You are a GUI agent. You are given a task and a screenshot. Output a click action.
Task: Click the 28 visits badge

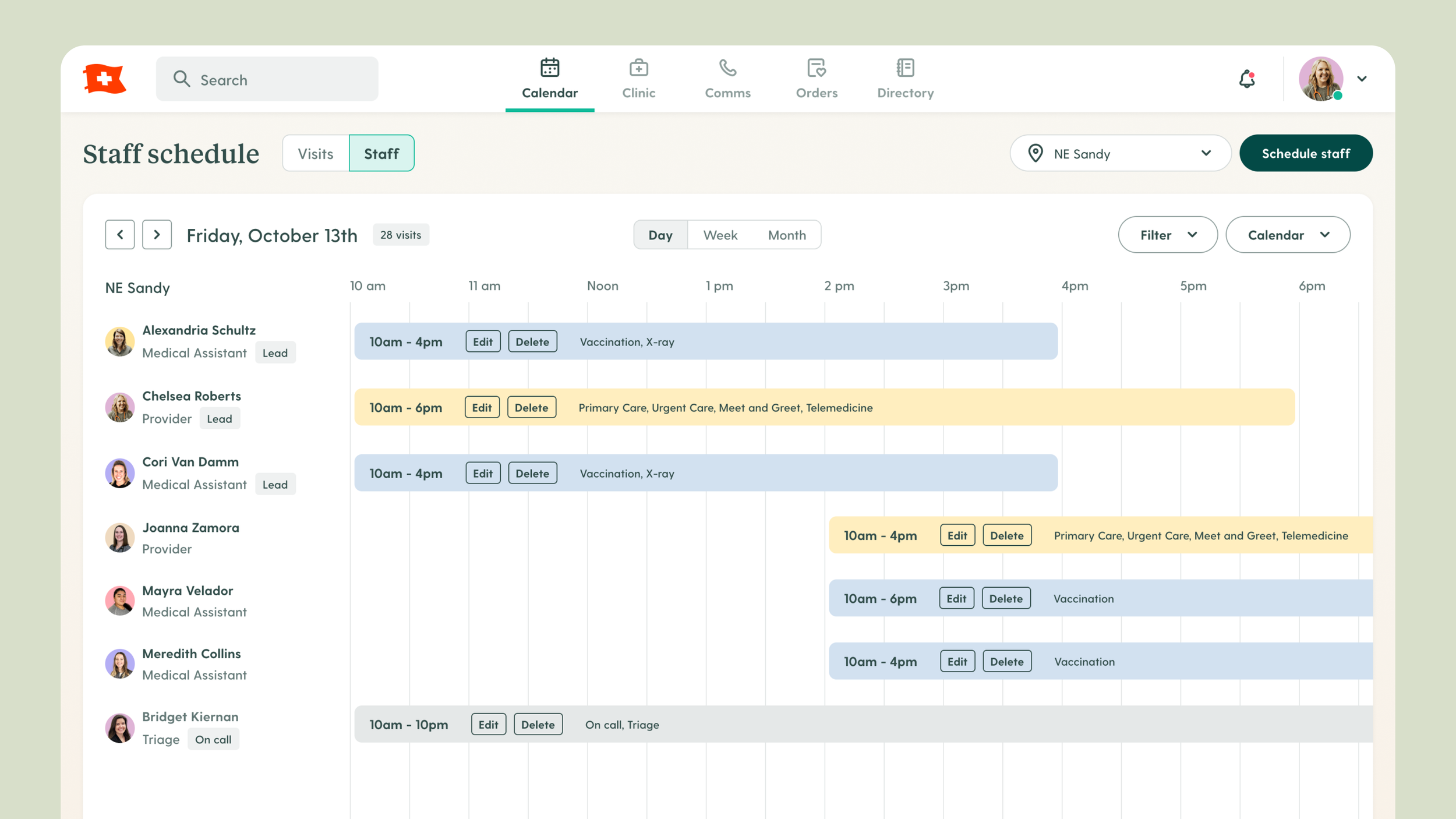(x=401, y=235)
